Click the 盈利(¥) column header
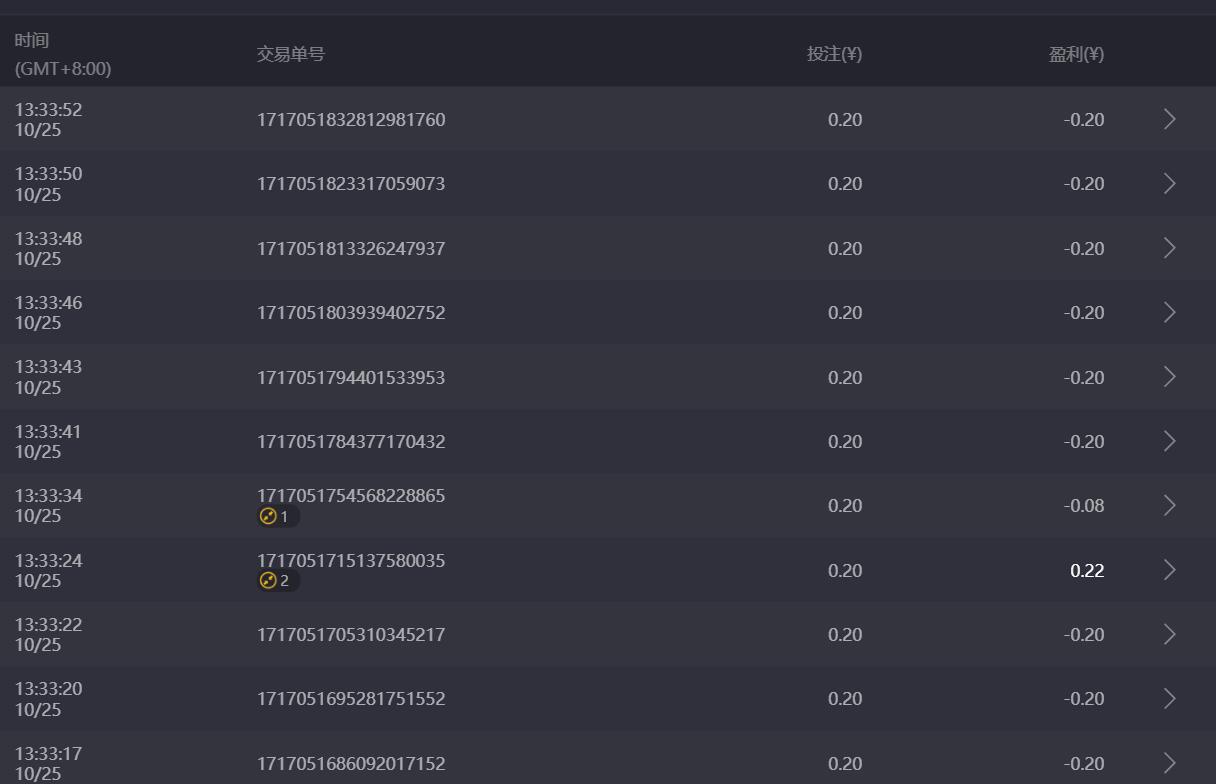The image size is (1216, 784). point(1076,54)
